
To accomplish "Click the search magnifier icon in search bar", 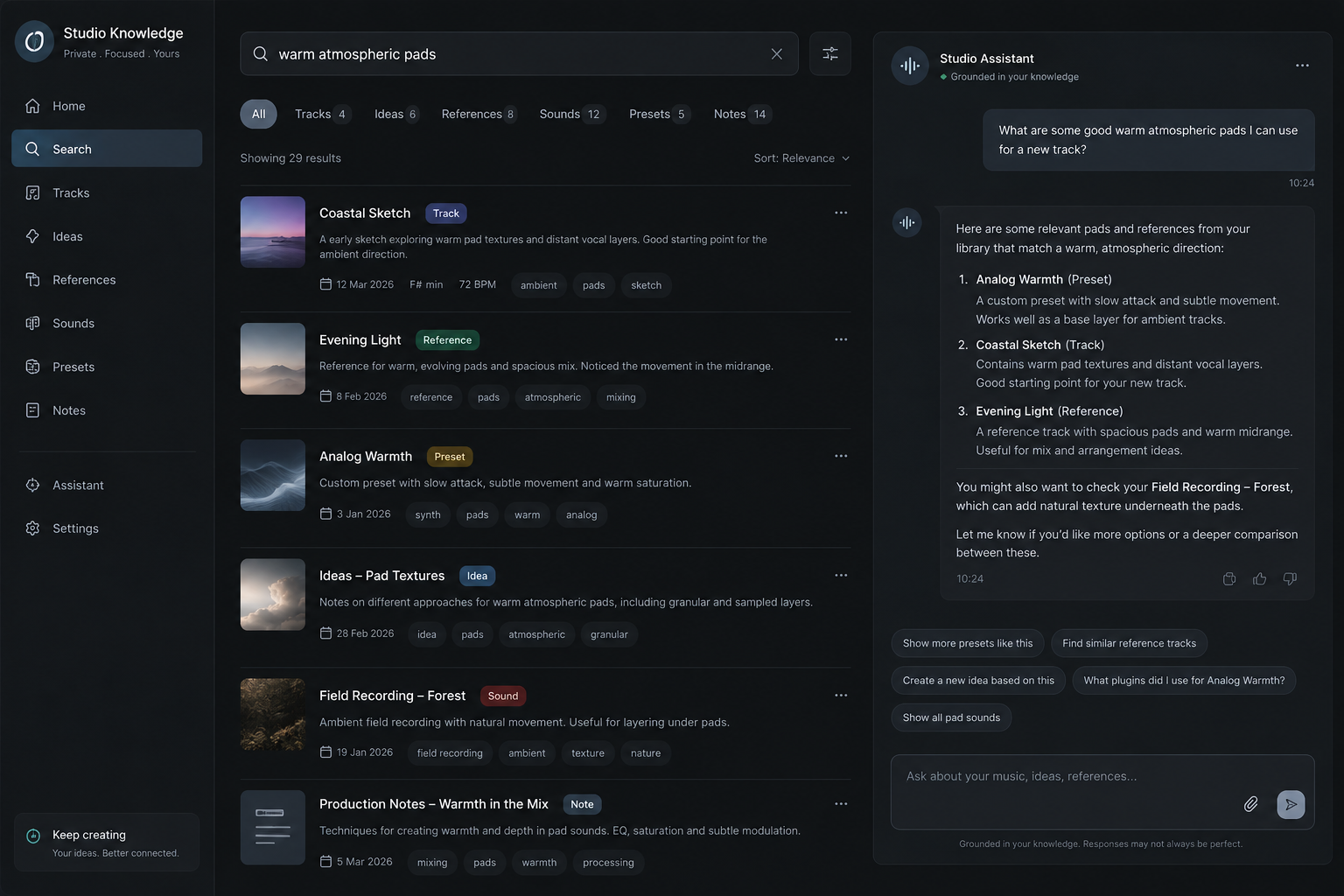I will (260, 54).
